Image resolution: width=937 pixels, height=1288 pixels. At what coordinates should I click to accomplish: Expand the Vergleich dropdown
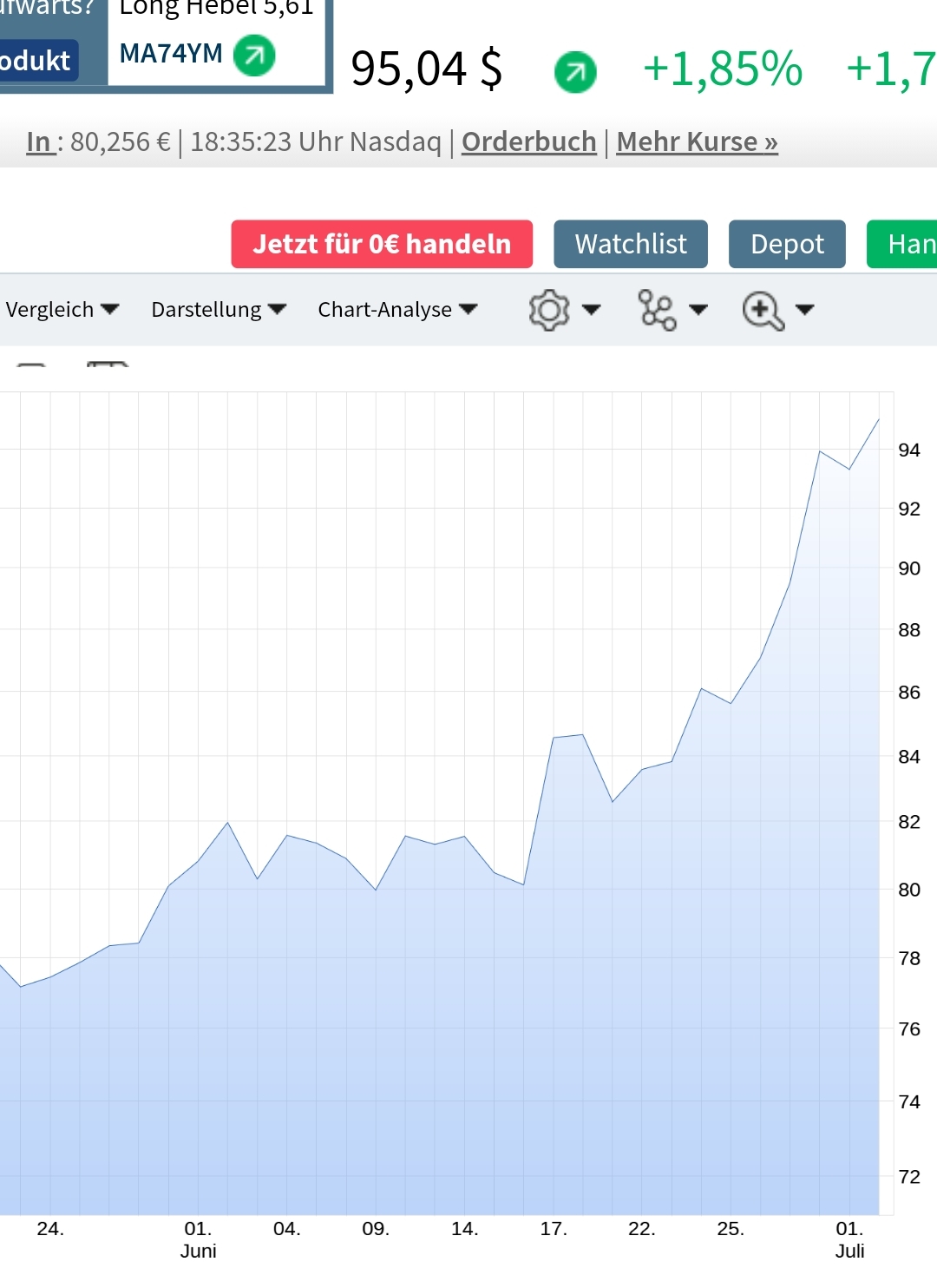62,310
